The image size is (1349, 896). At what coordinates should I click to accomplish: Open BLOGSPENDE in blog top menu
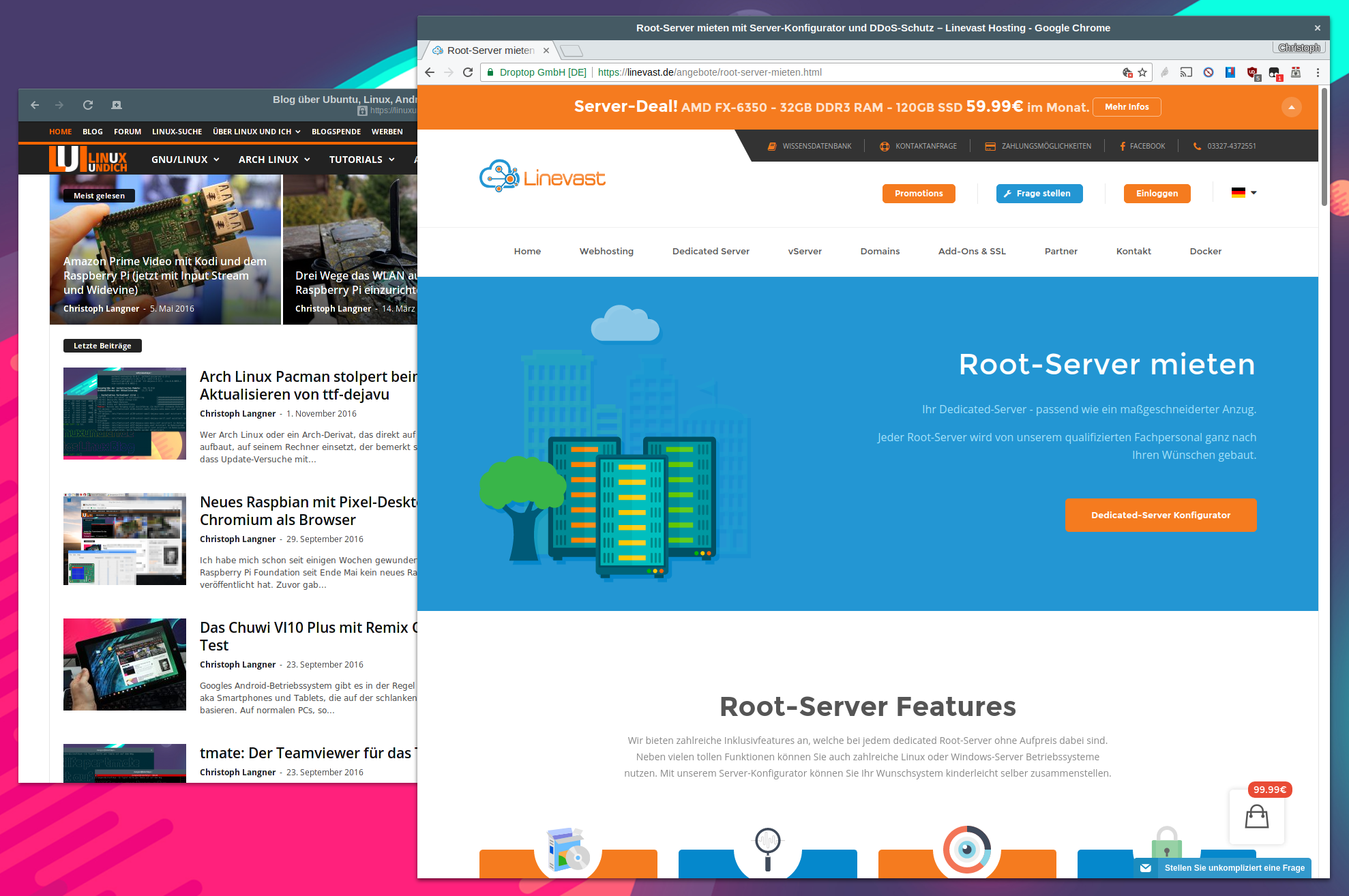336,132
